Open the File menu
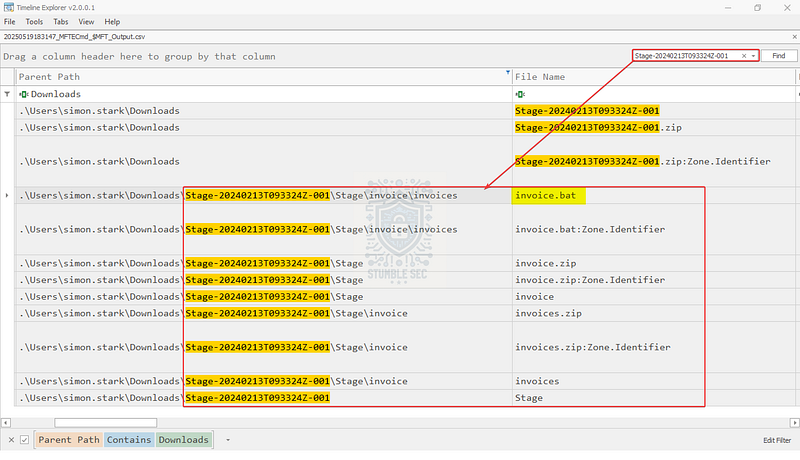This screenshot has width=800, height=460. [x=10, y=22]
